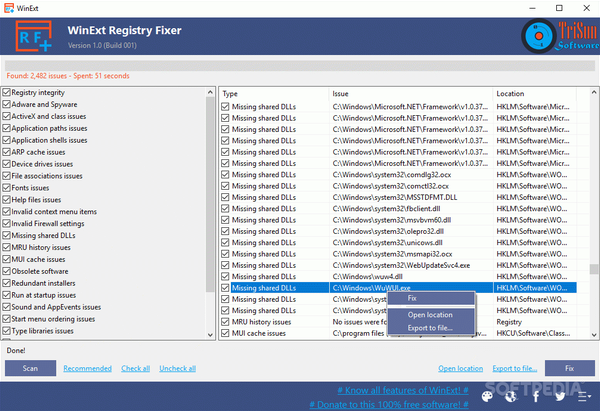Uncheck the highlighted WuWUI.exe row checkbox
Viewport: 600px width, 411px height.
click(225, 288)
